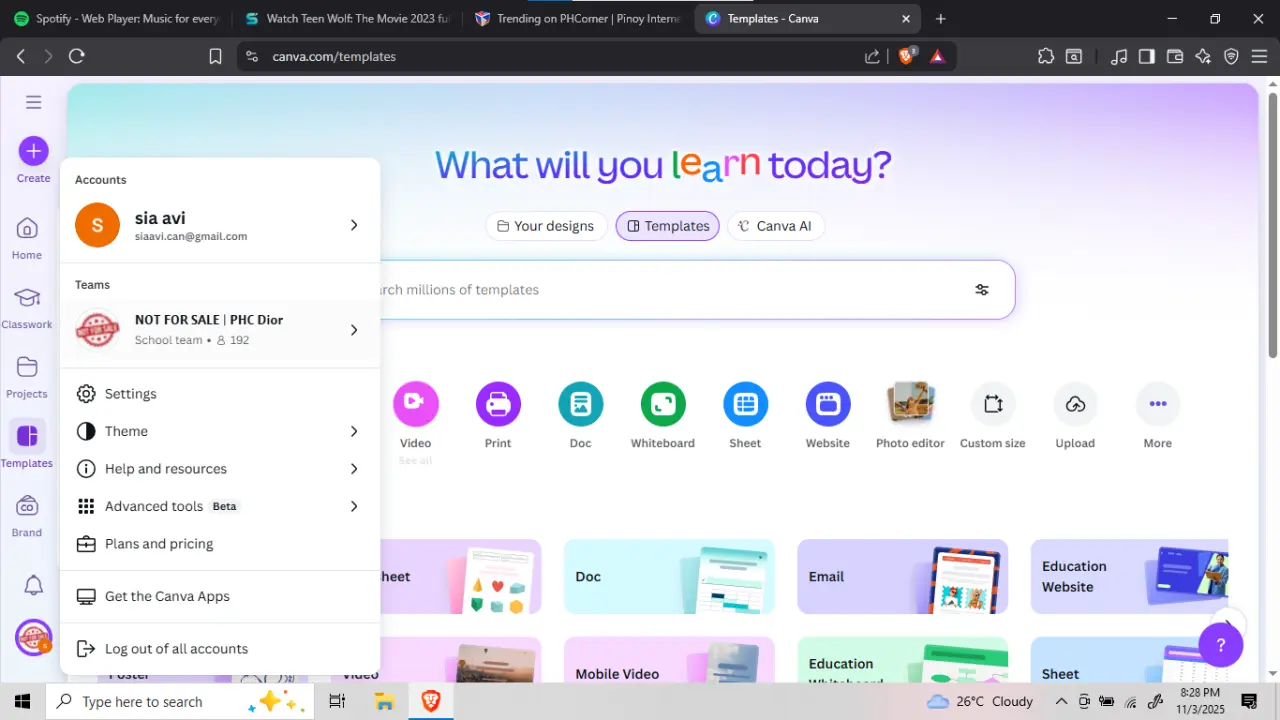Log out of all accounts
The image size is (1280, 720).
point(220,649)
